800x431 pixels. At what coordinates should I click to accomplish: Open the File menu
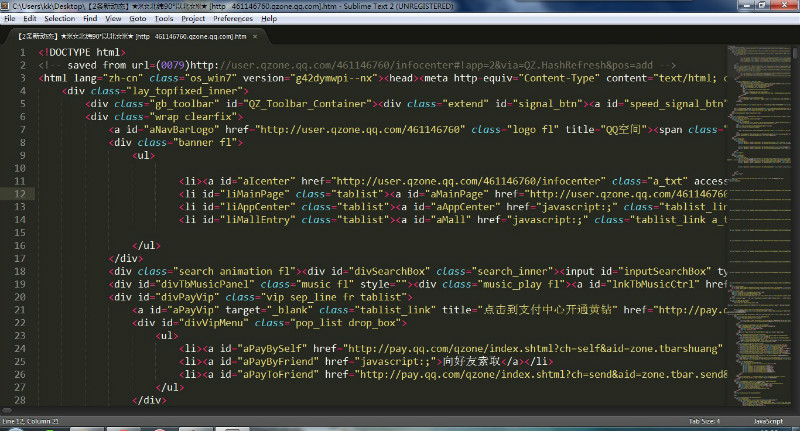pos(9,18)
